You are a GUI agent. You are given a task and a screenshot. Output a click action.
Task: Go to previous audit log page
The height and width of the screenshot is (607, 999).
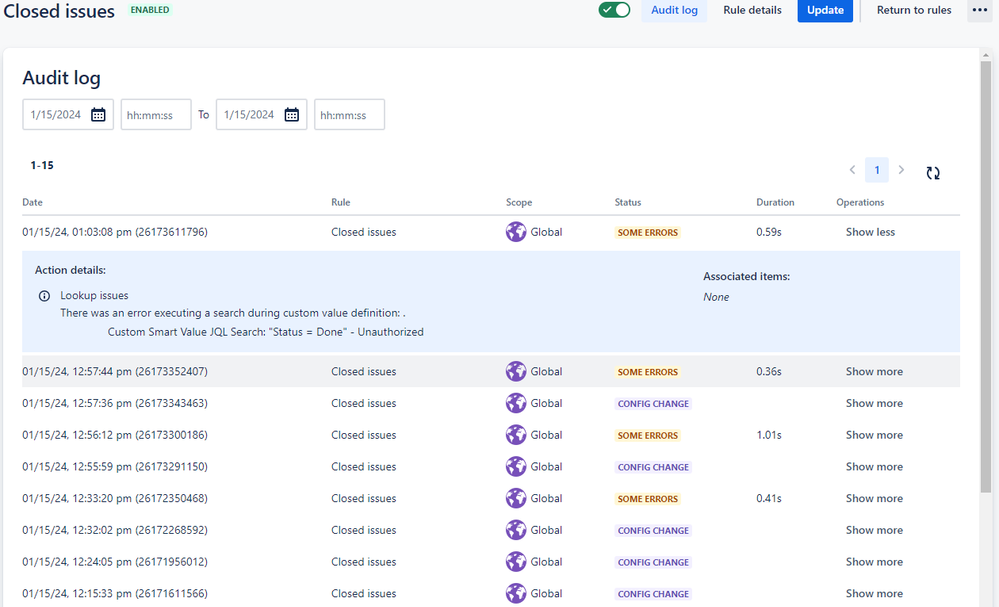click(x=852, y=170)
